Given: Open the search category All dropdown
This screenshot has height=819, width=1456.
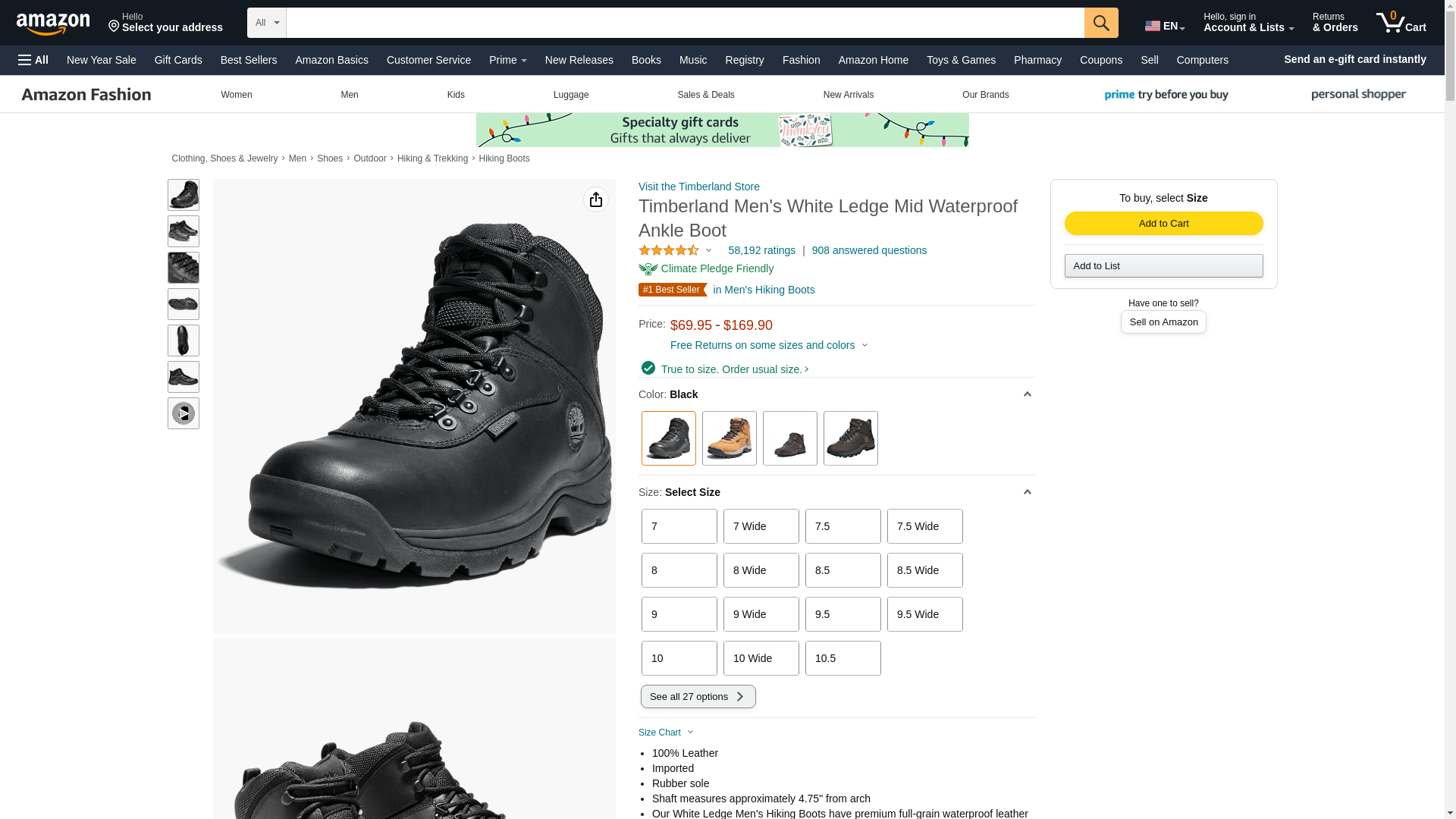Looking at the screenshot, I should 266,23.
